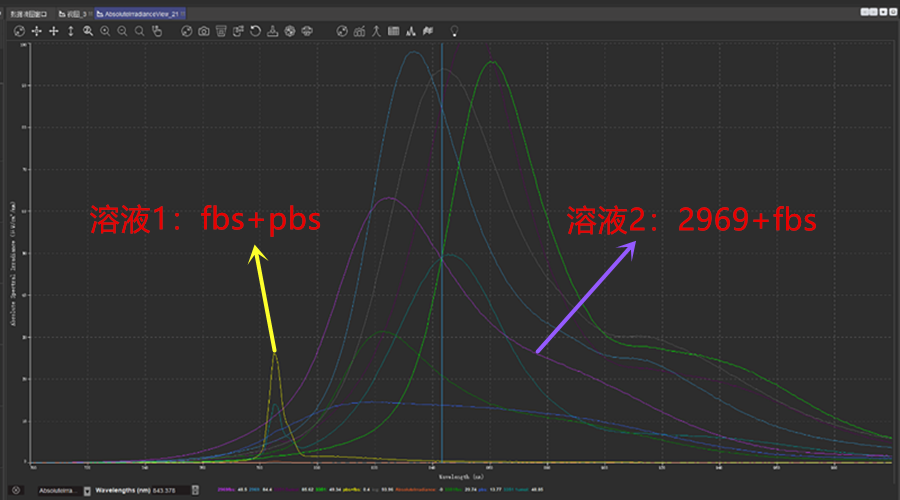
Task: Select the four-arrow pan tool
Action: [37, 32]
